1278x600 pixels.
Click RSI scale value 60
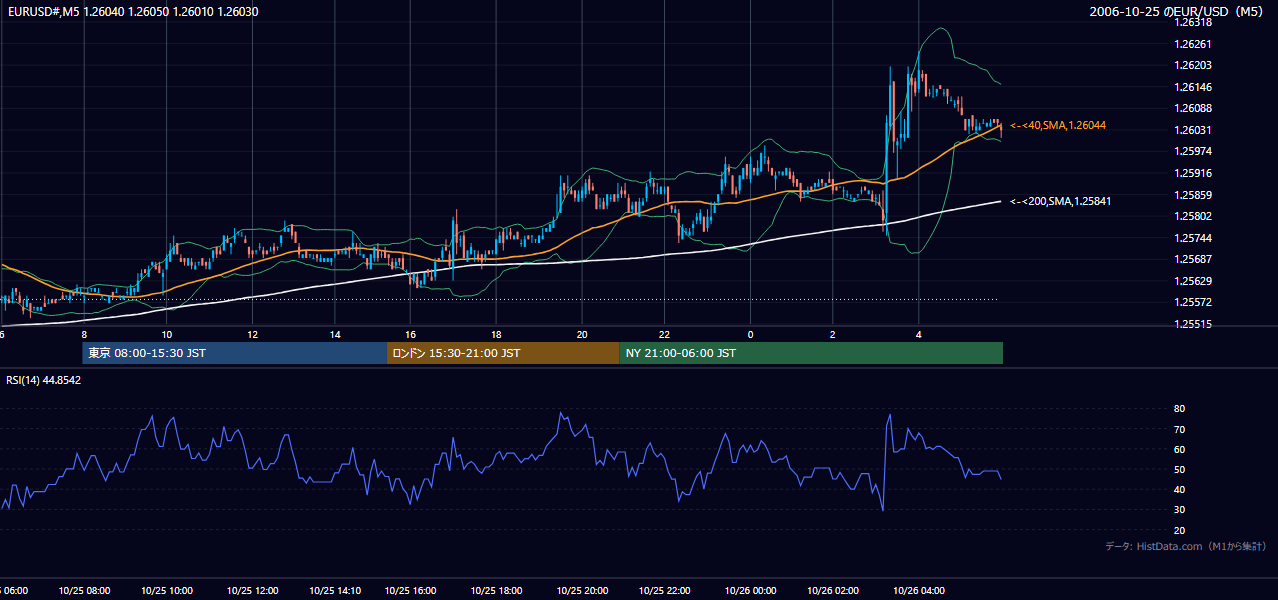pyautogui.click(x=1179, y=449)
